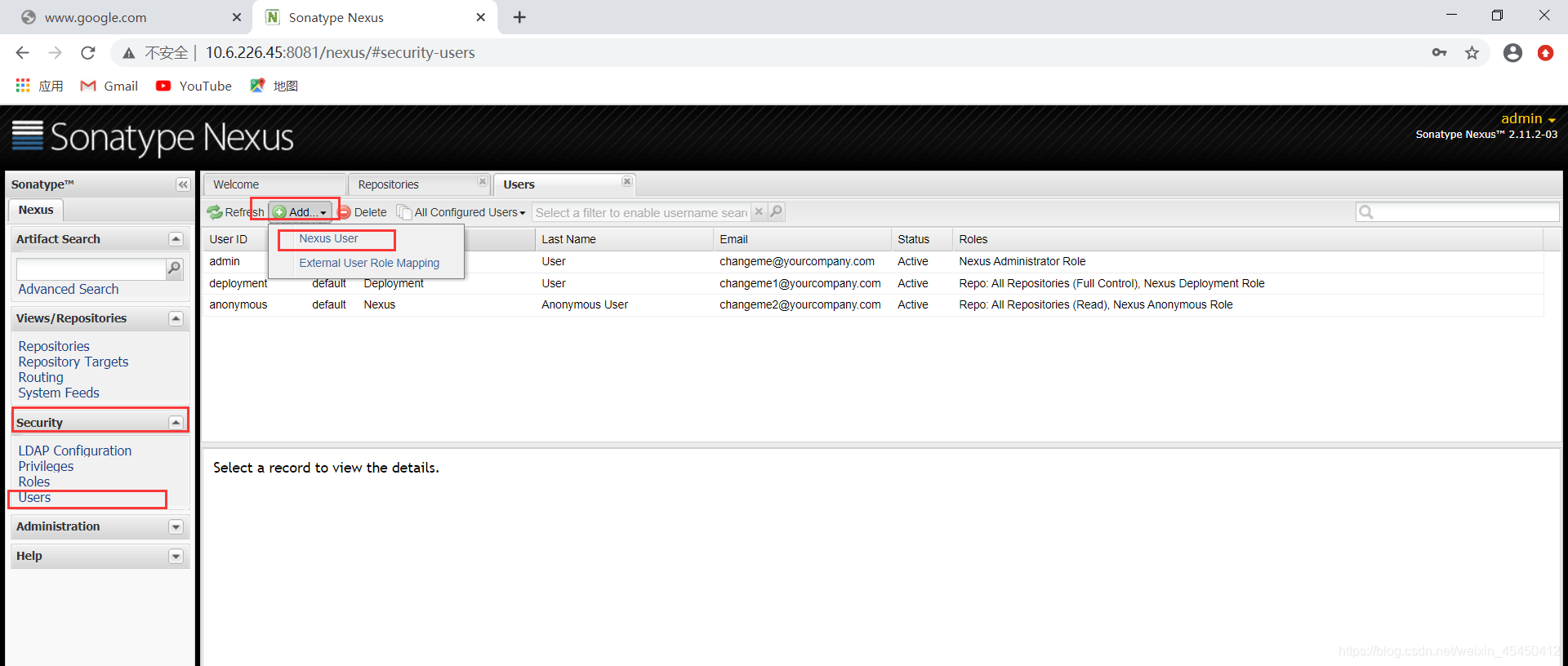This screenshot has height=666, width=1568.
Task: Open the Gmail bookmark
Action: pyautogui.click(x=109, y=86)
